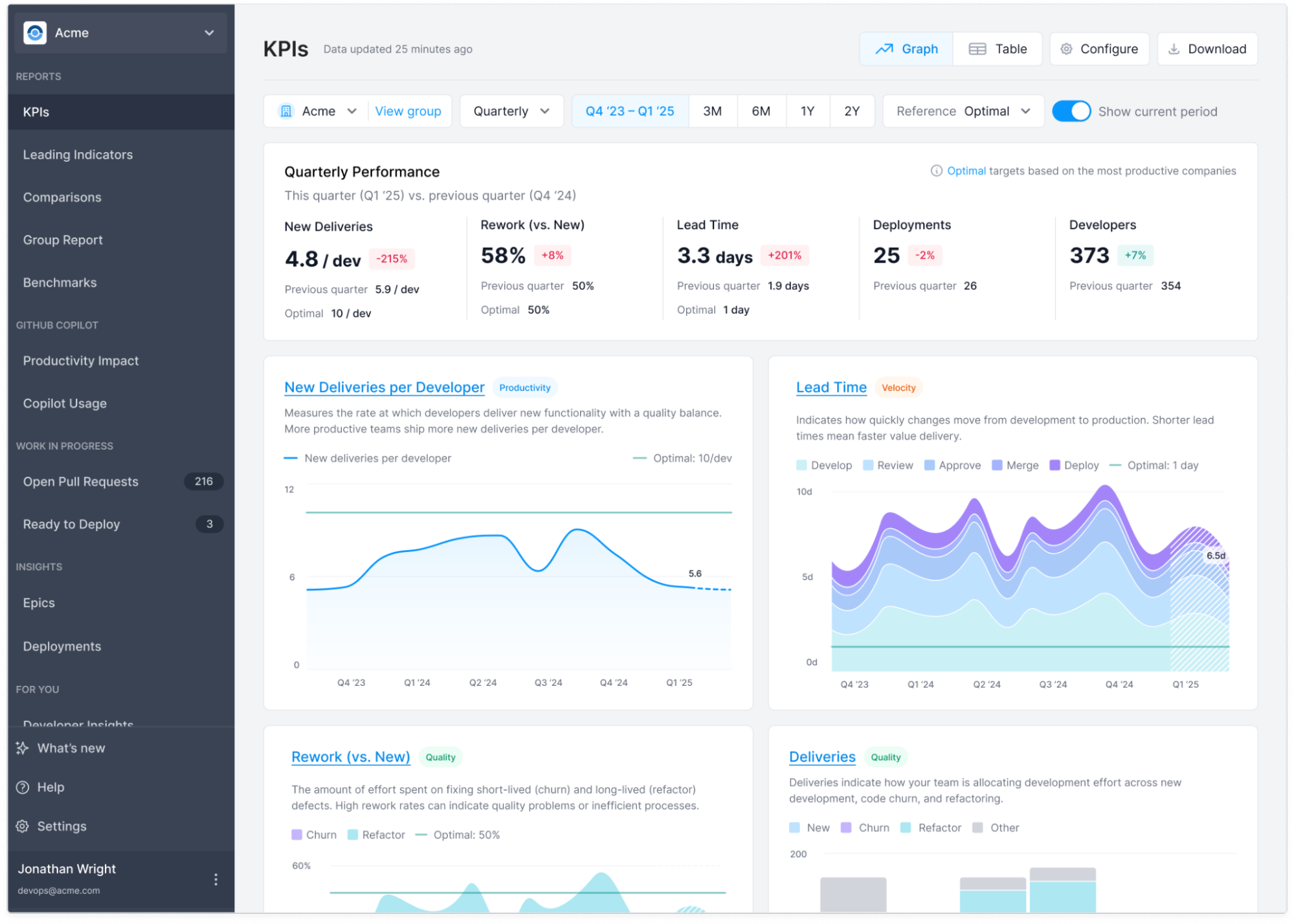1294x924 pixels.
Task: Expand the Reference Optimal selector
Action: (963, 111)
